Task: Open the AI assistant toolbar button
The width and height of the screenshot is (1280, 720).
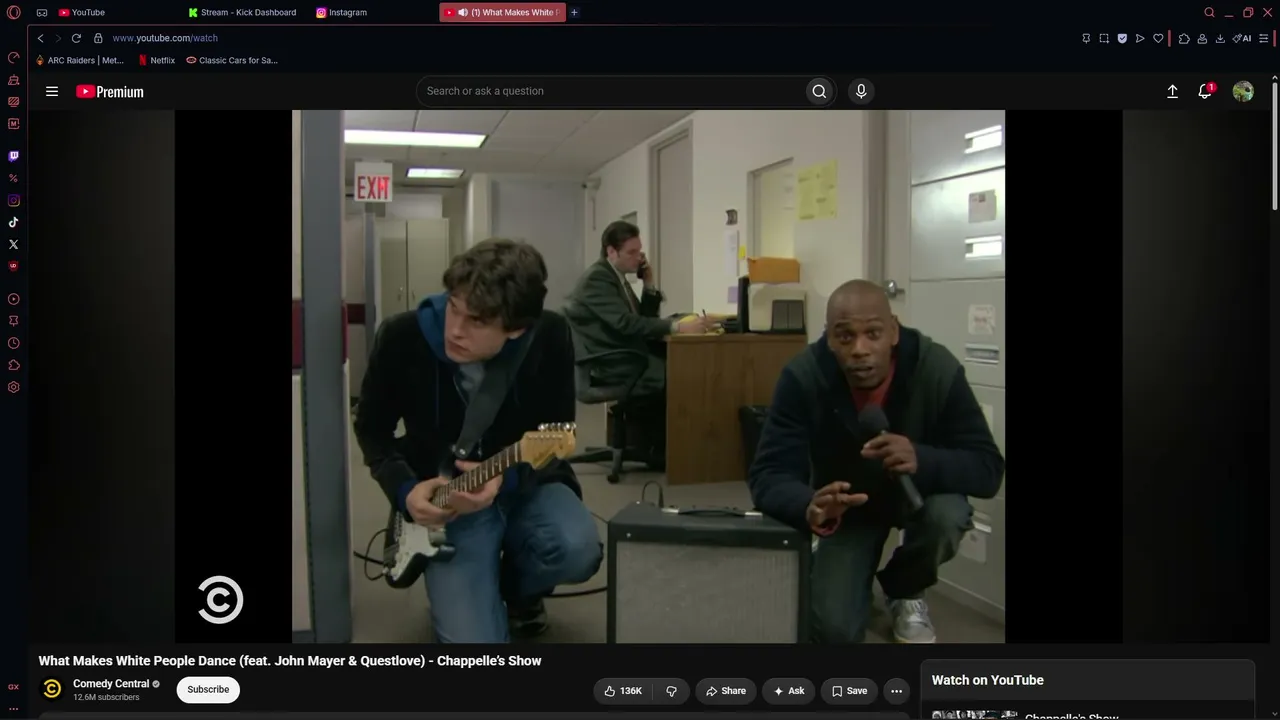Action: (1242, 38)
